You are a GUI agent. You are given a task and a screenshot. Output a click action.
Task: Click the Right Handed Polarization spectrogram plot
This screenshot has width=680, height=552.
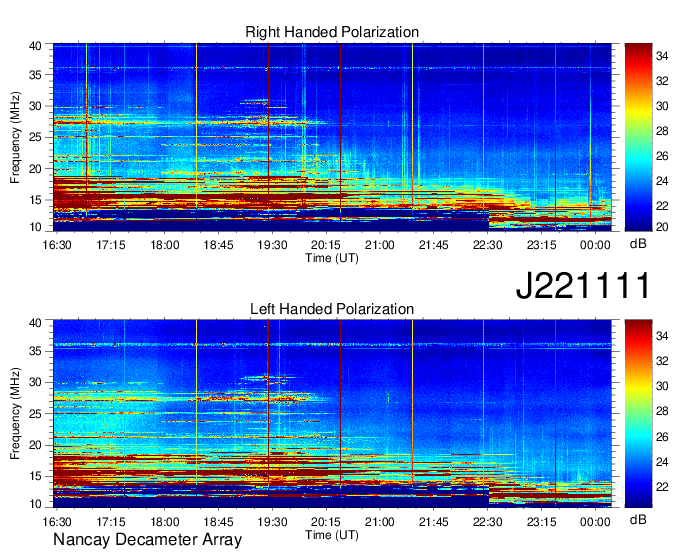coord(332,137)
